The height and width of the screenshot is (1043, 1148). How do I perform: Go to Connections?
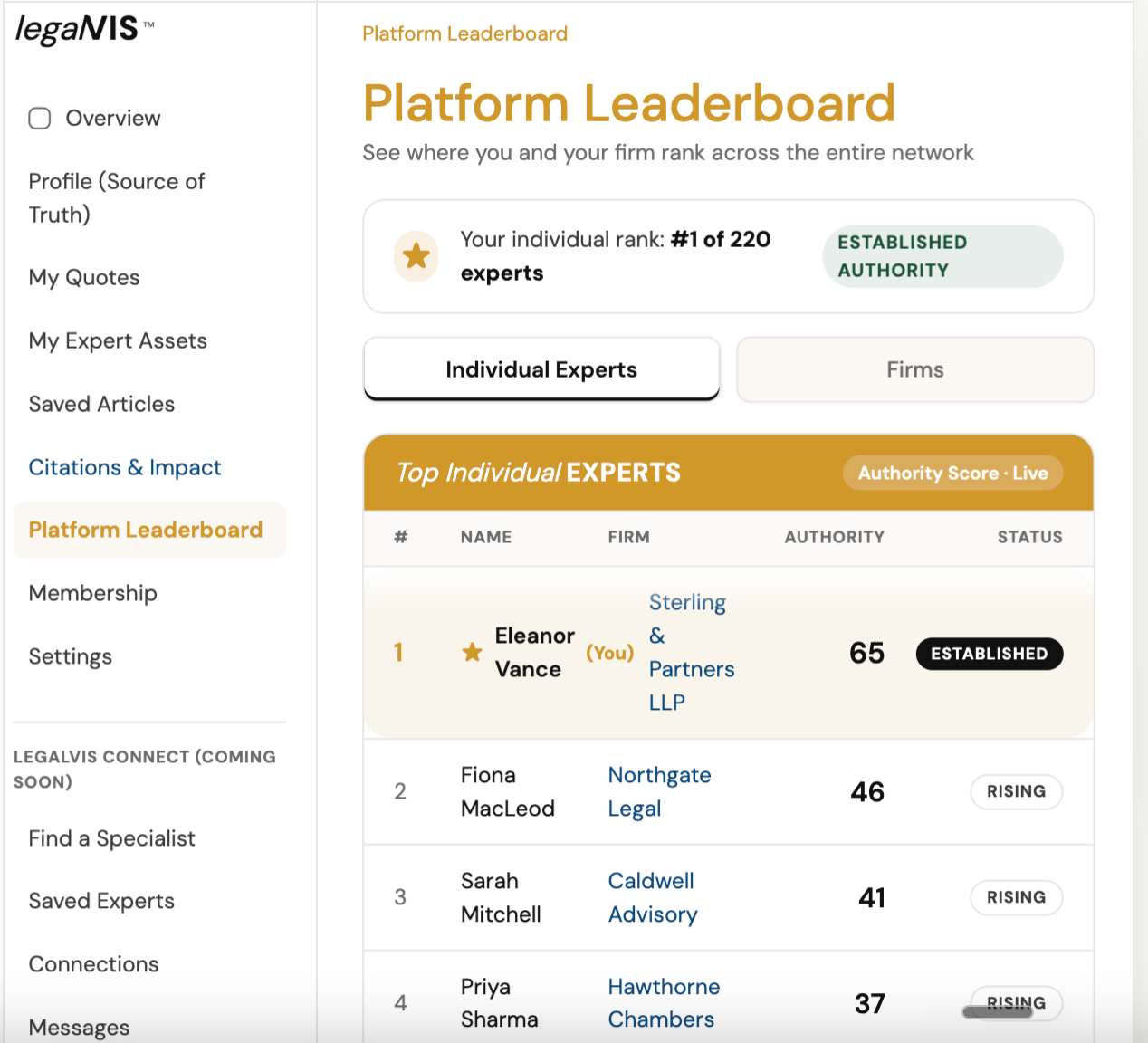click(x=93, y=964)
